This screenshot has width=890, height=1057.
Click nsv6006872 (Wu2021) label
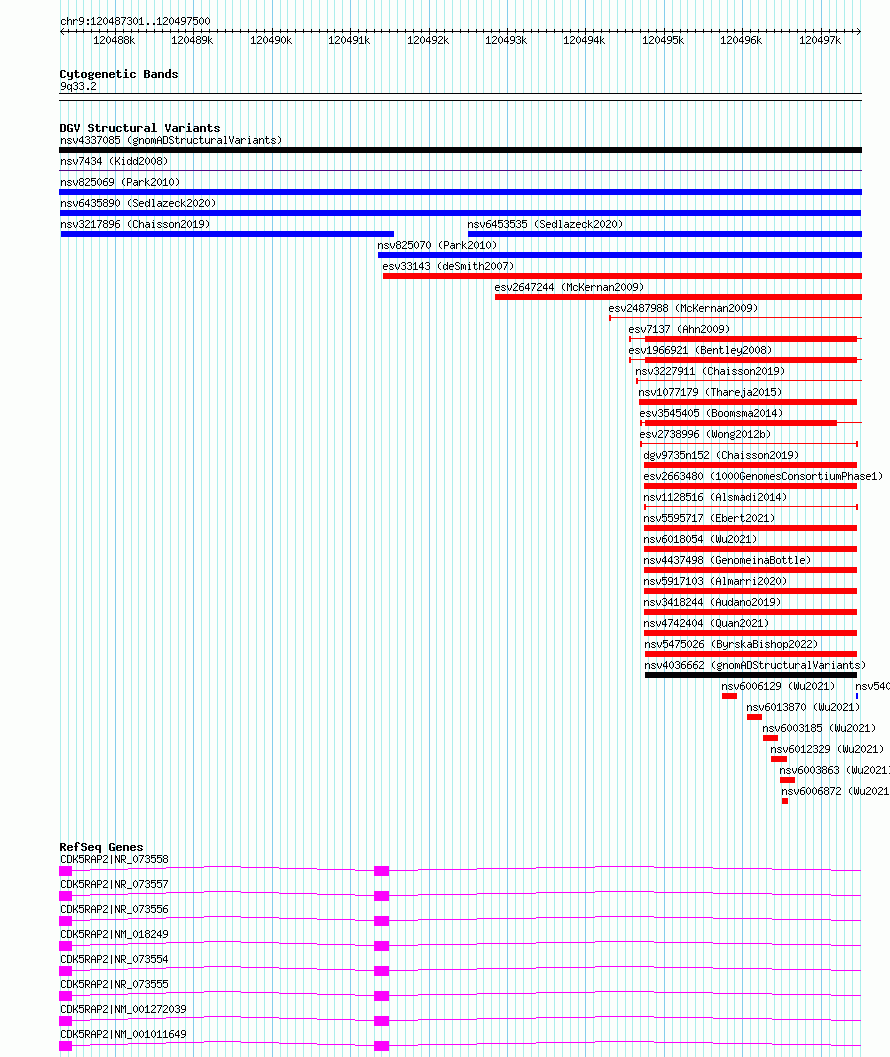pyautogui.click(x=835, y=791)
